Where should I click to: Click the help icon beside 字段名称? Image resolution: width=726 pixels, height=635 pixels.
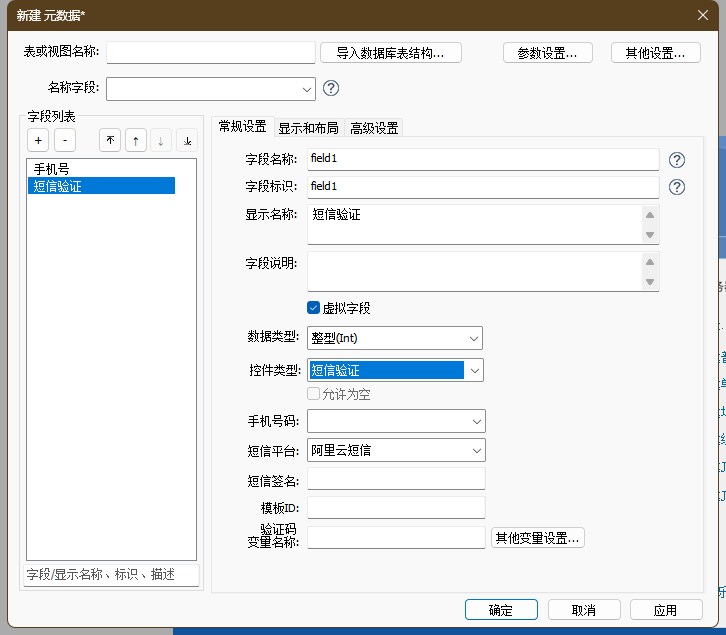[677, 160]
